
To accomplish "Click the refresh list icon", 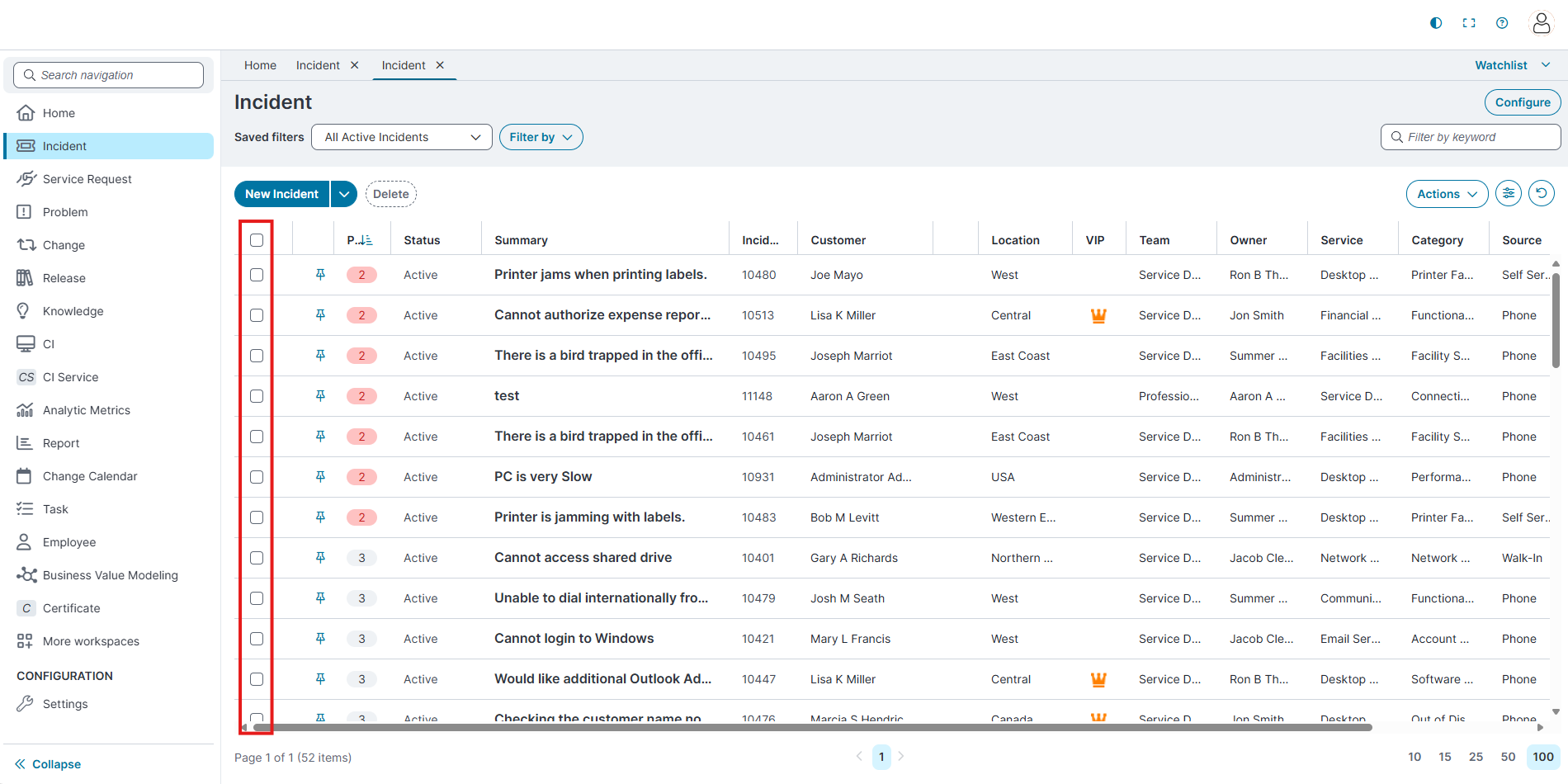I will coord(1541,194).
